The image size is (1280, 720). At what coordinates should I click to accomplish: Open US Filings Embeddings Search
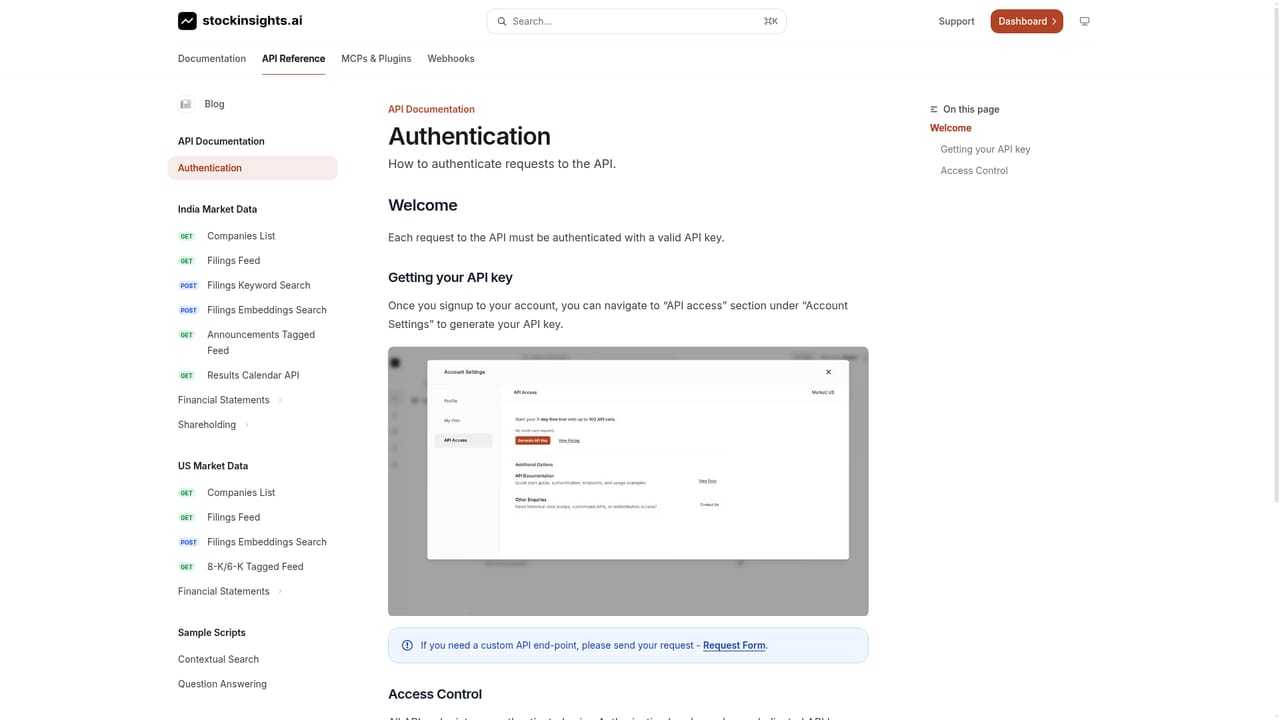[267, 542]
